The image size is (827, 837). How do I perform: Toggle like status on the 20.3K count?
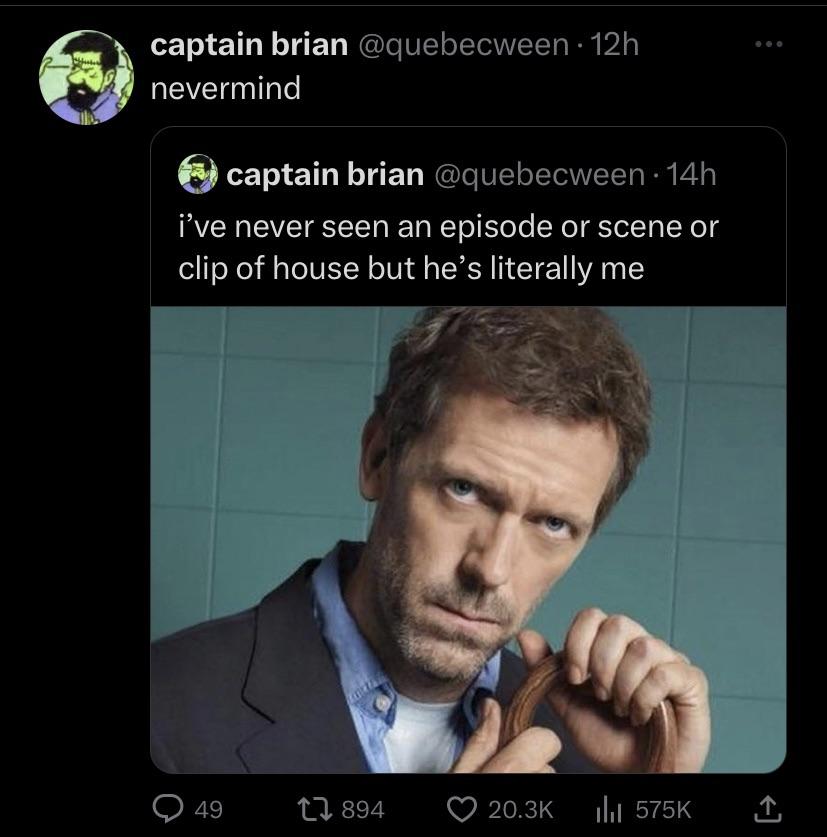pos(520,812)
